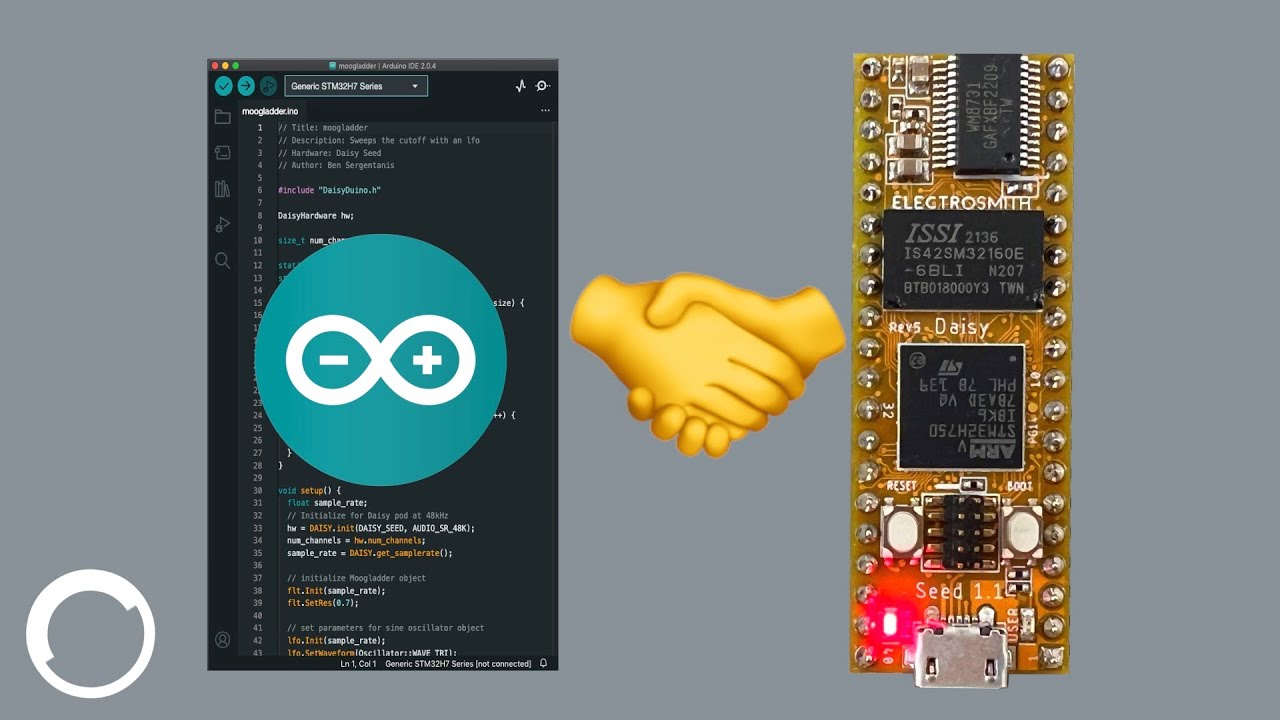
Task: Open the account profile icon in sidebar
Action: click(222, 640)
